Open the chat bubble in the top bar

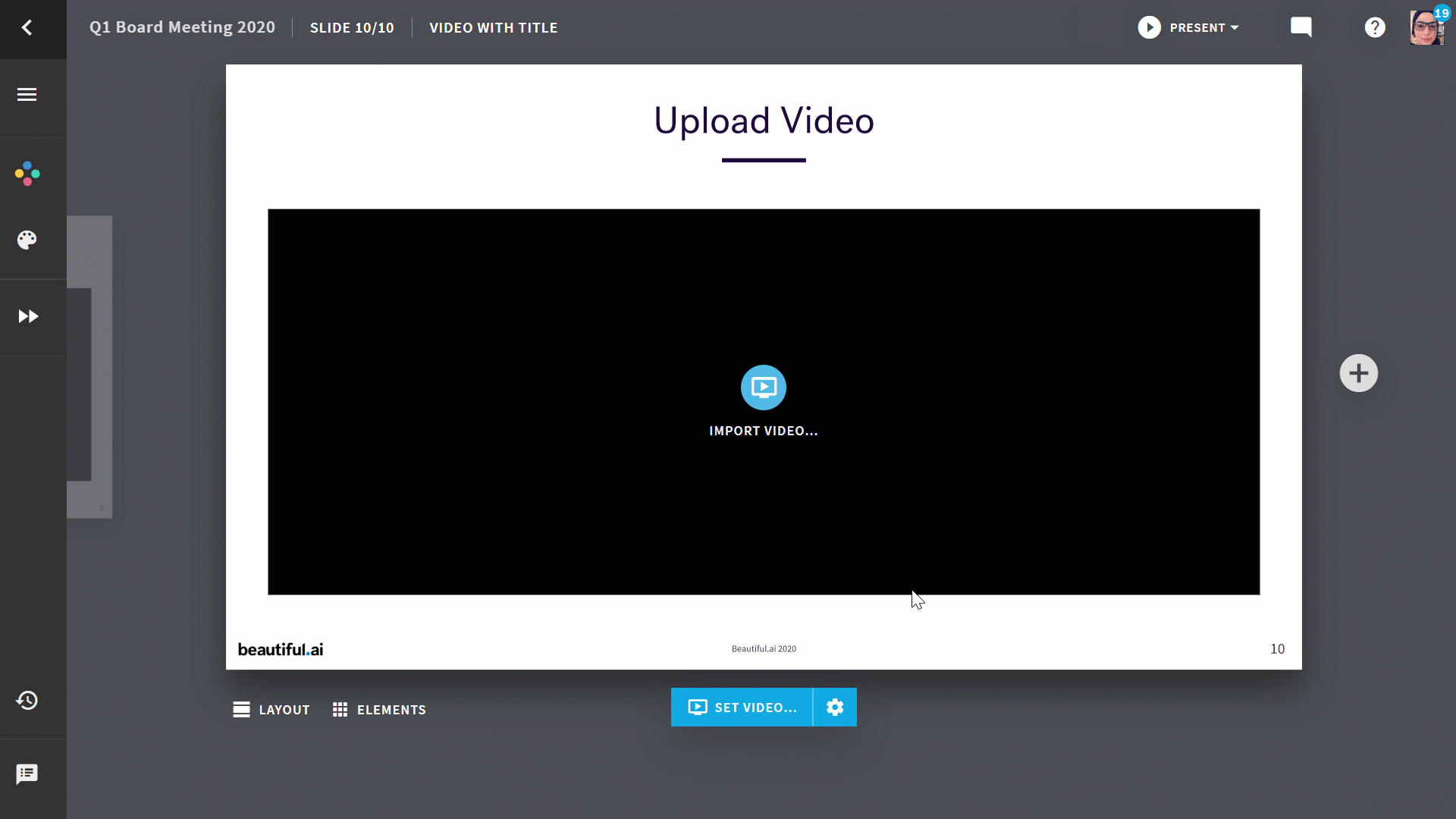[1301, 27]
